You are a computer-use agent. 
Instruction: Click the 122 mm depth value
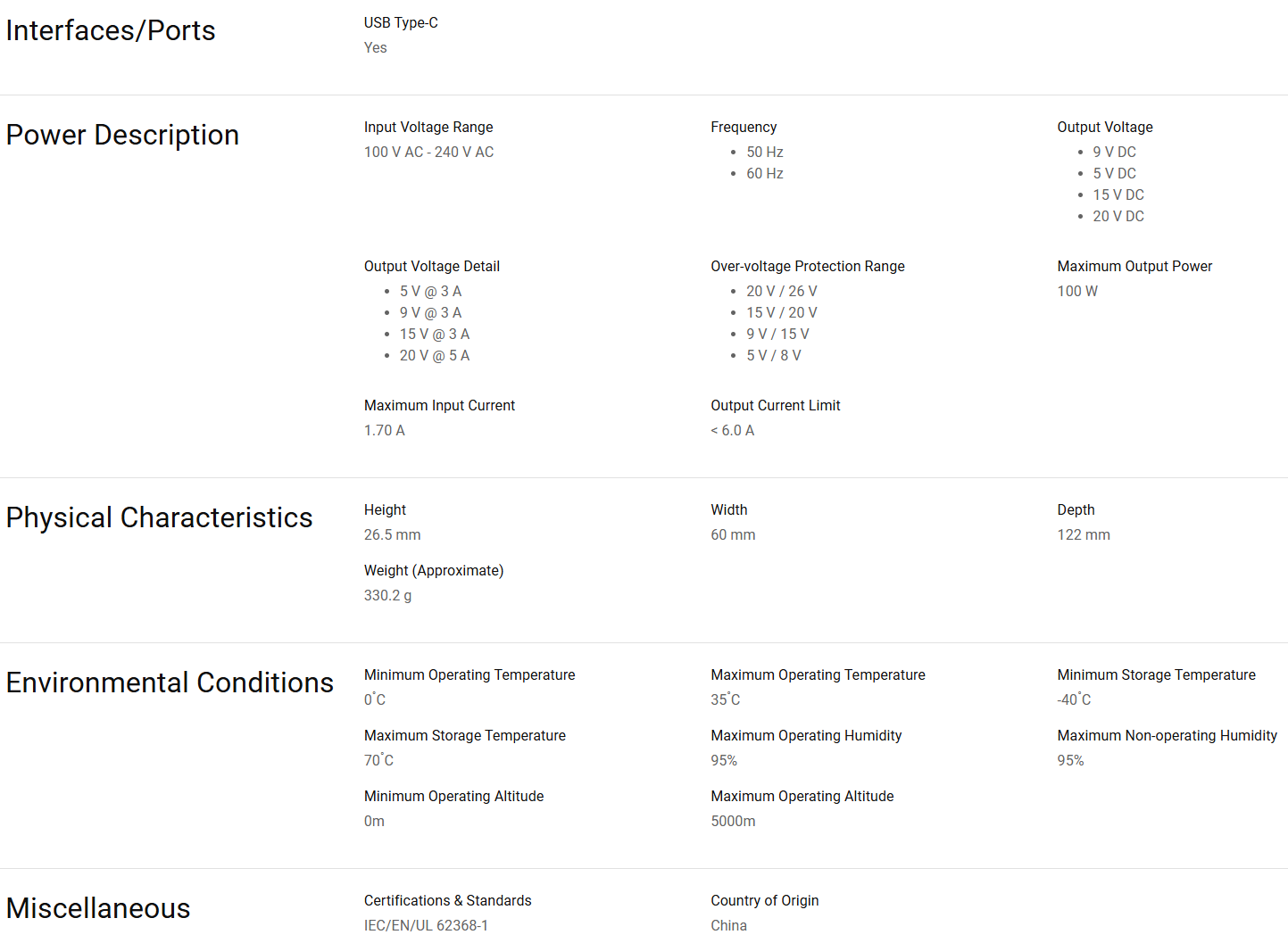coord(1084,534)
